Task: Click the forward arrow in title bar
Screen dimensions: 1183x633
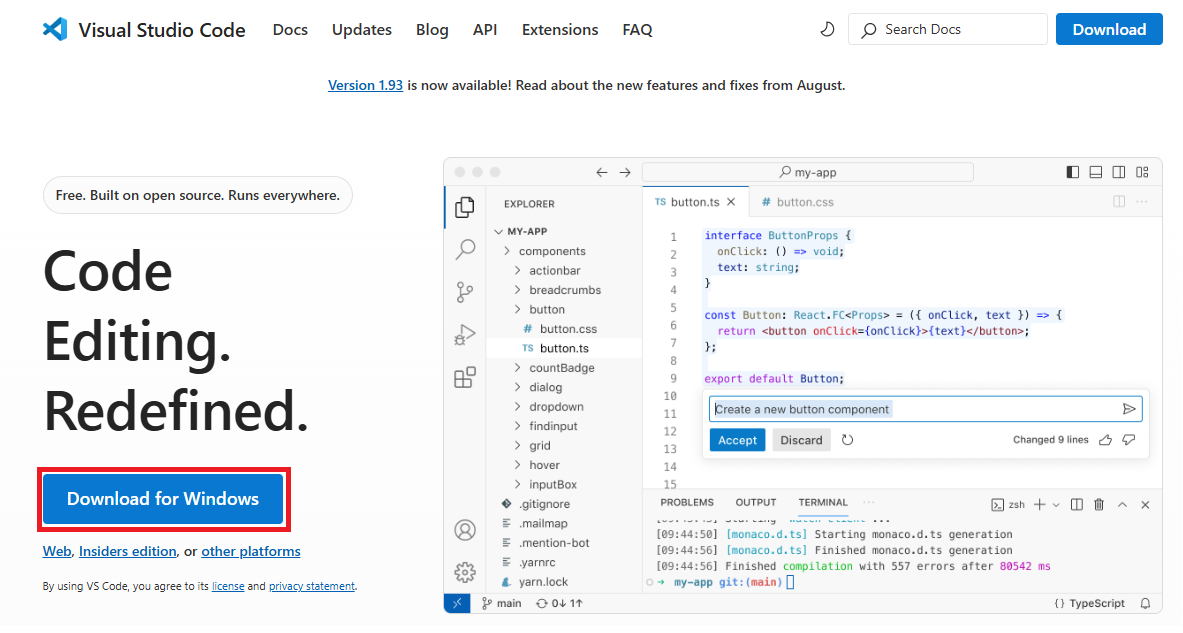Action: 625,172
